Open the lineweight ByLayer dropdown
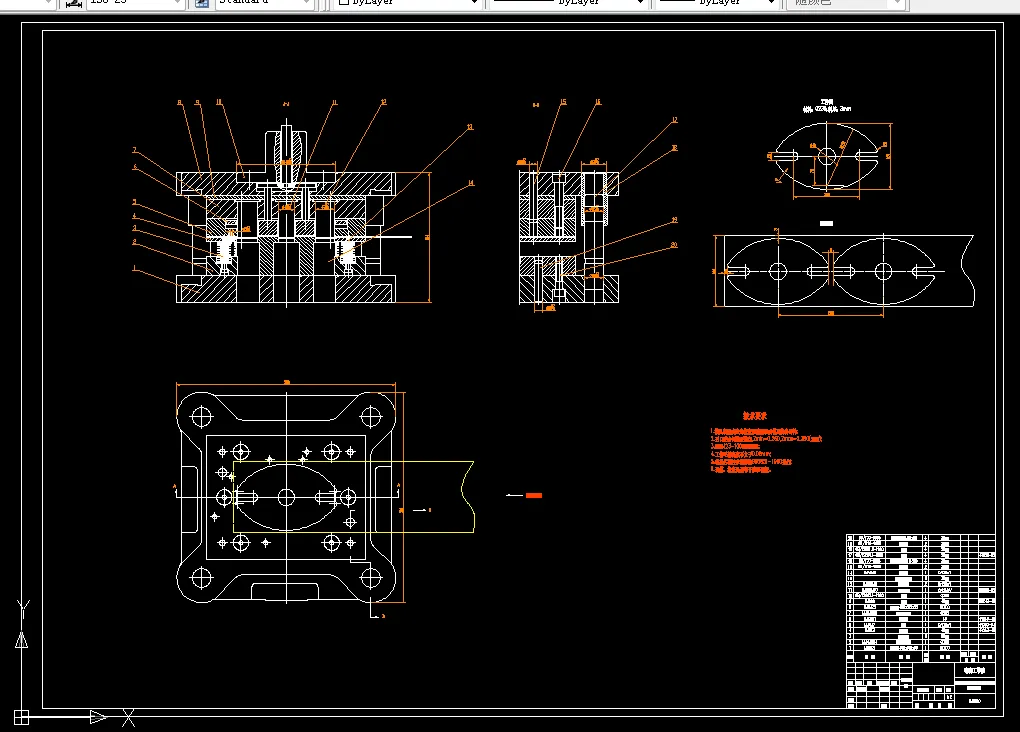 (x=717, y=3)
